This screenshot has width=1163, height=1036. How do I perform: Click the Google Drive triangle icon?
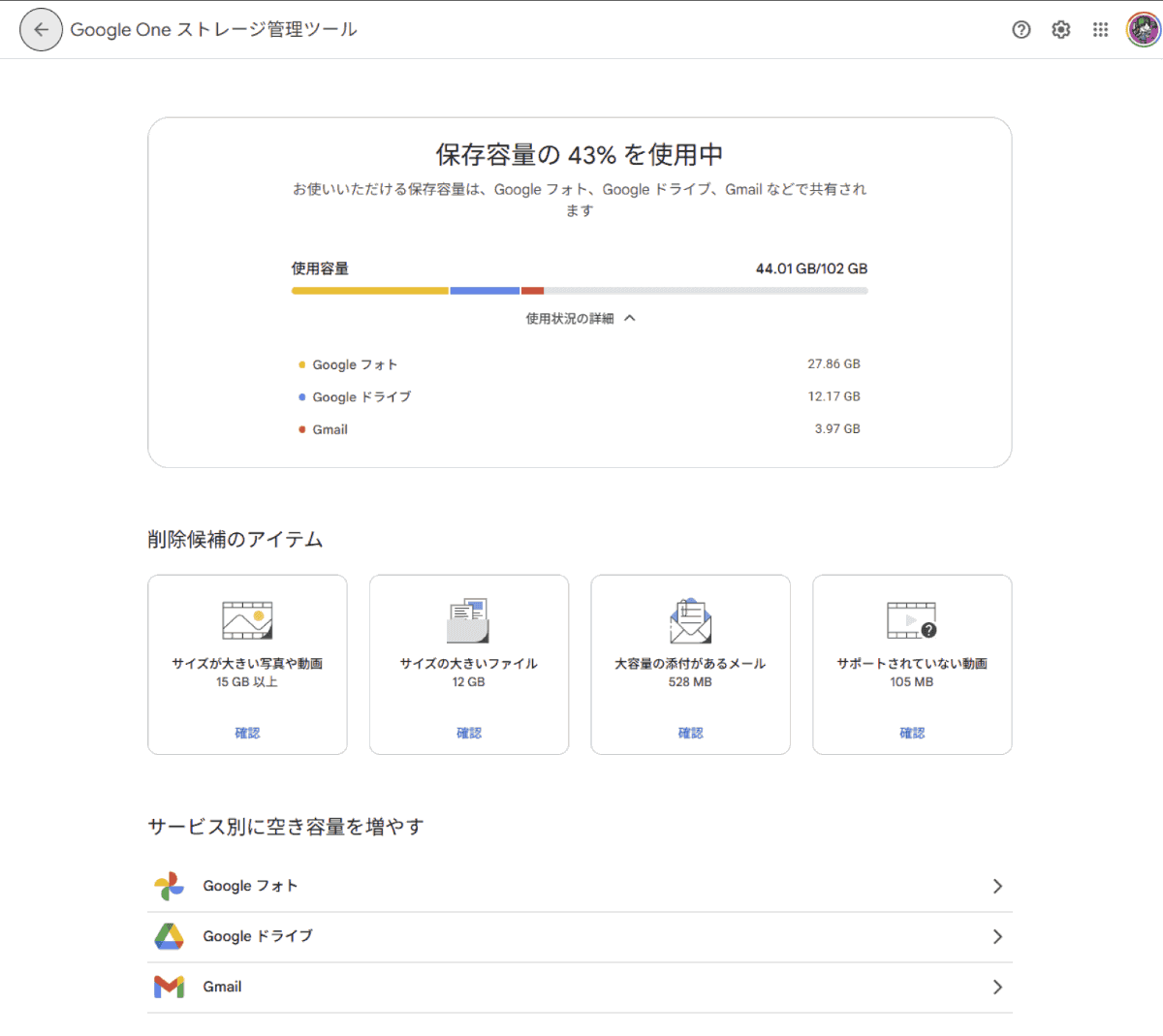pos(169,936)
